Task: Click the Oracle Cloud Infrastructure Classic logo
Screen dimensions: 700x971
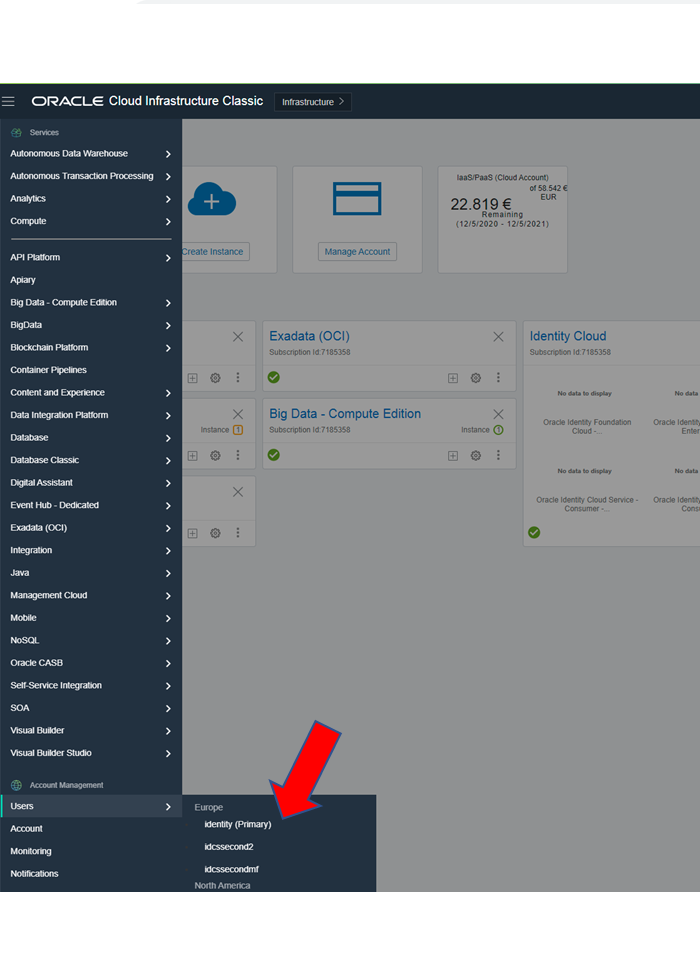Action: 147,101
